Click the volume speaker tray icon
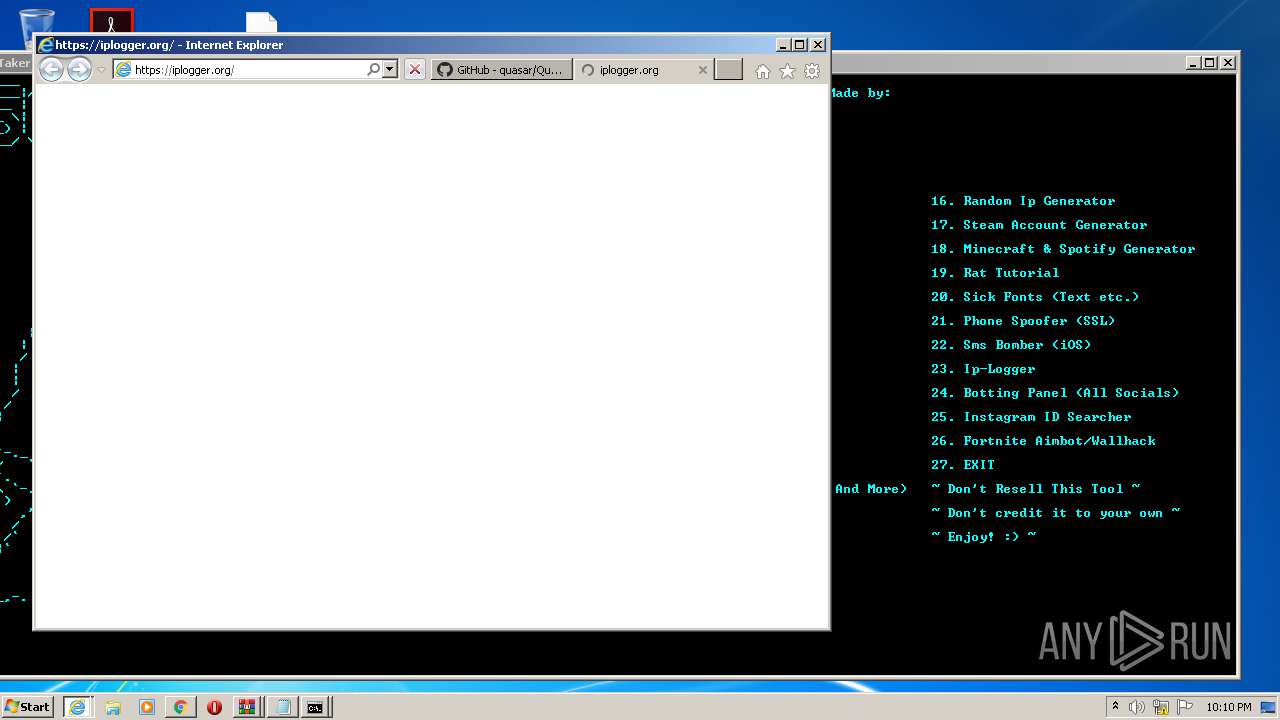1280x720 pixels. (1137, 707)
